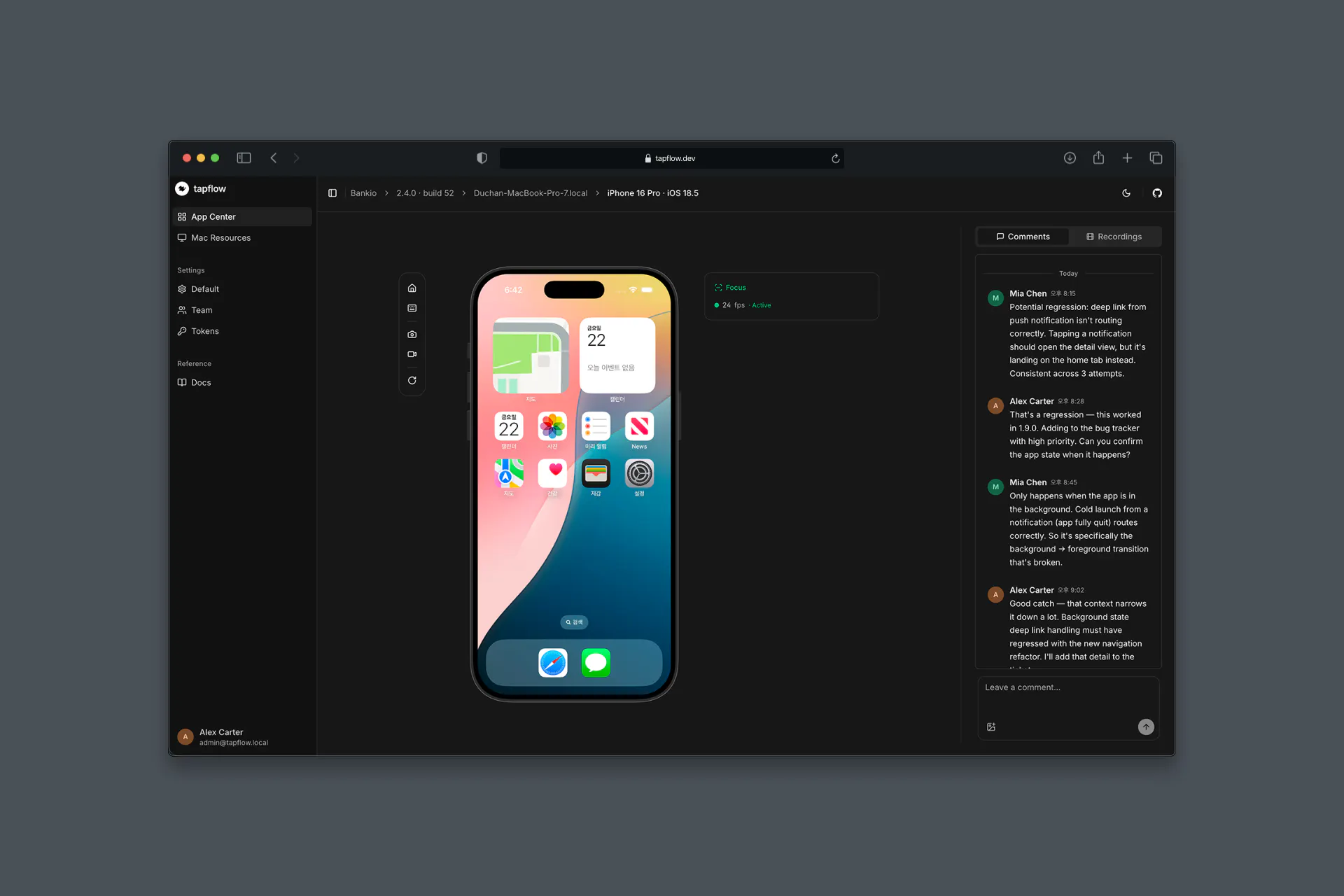Attach image to comment icon
The height and width of the screenshot is (896, 1344).
tap(991, 727)
